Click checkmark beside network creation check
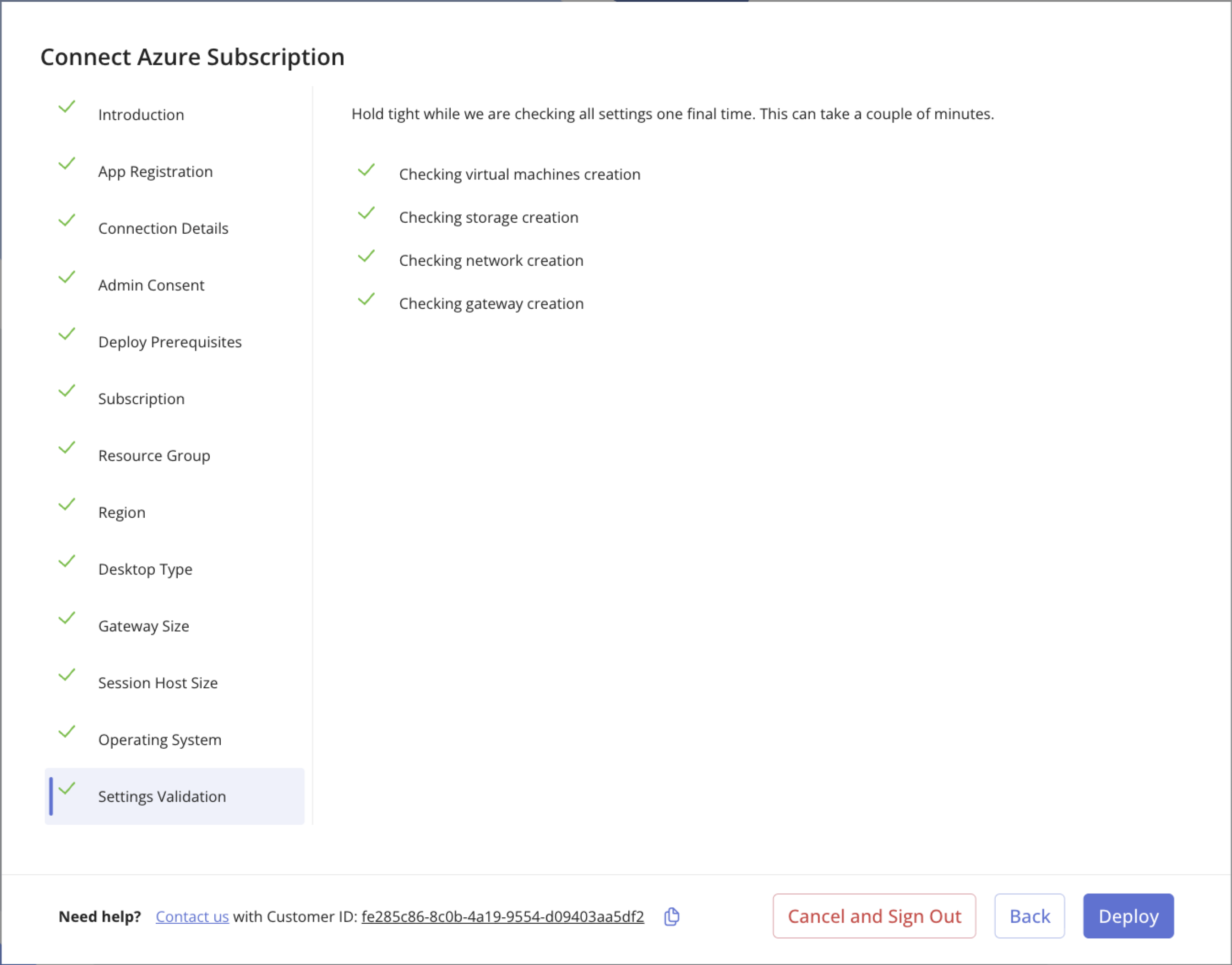This screenshot has height=965, width=1232. [x=366, y=256]
